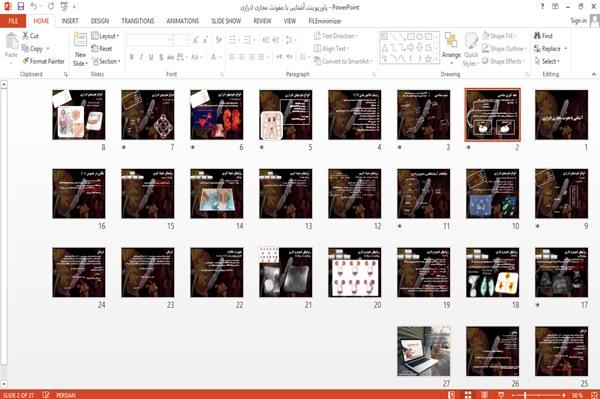Click the Copy icon

[x=25, y=49]
